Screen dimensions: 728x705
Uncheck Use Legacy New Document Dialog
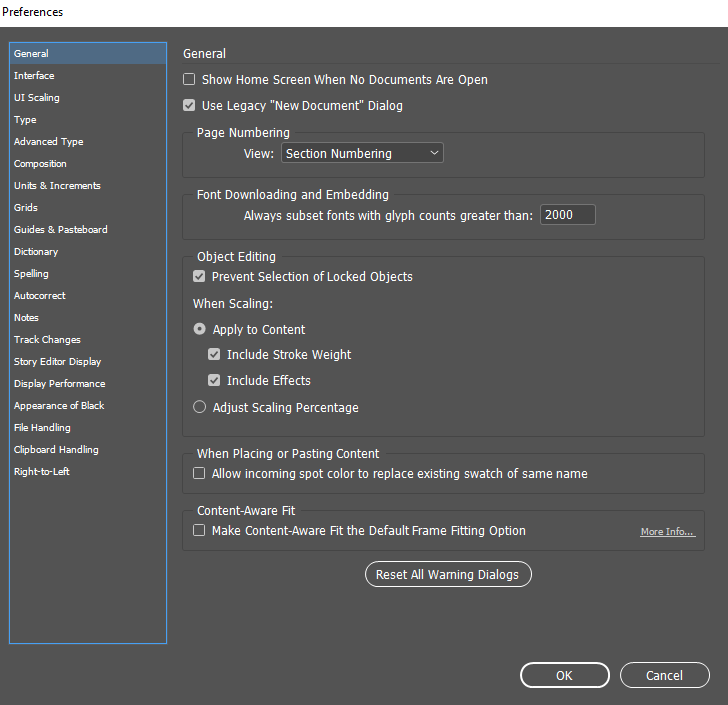pyautogui.click(x=189, y=105)
